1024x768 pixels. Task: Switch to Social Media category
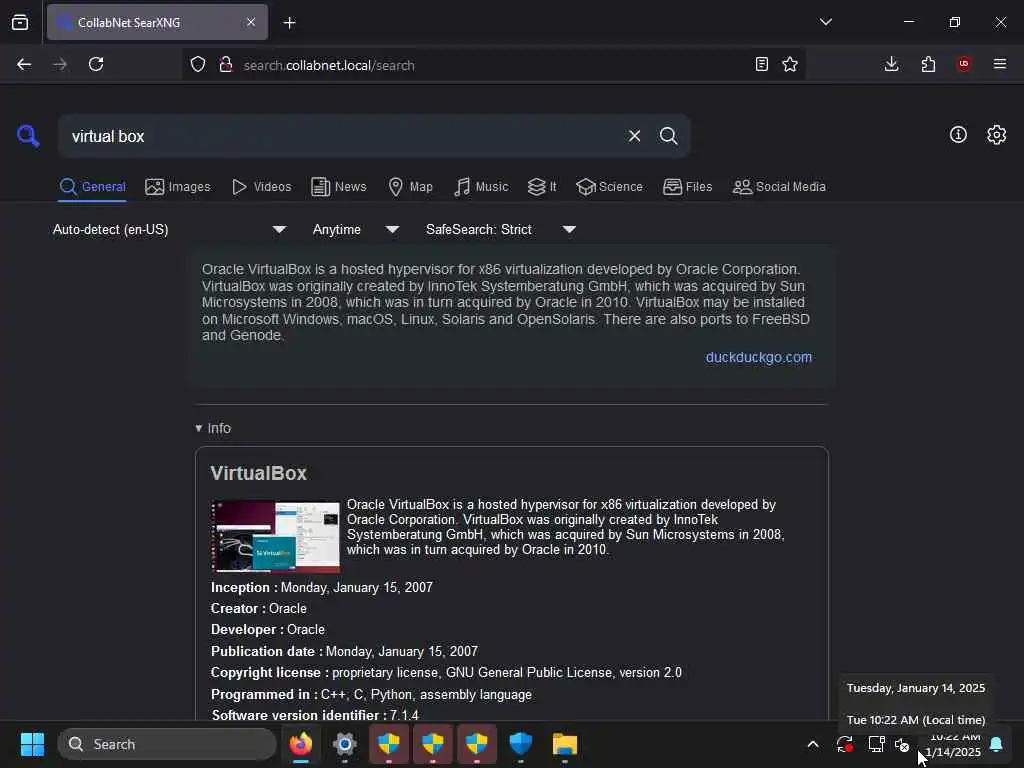[779, 187]
